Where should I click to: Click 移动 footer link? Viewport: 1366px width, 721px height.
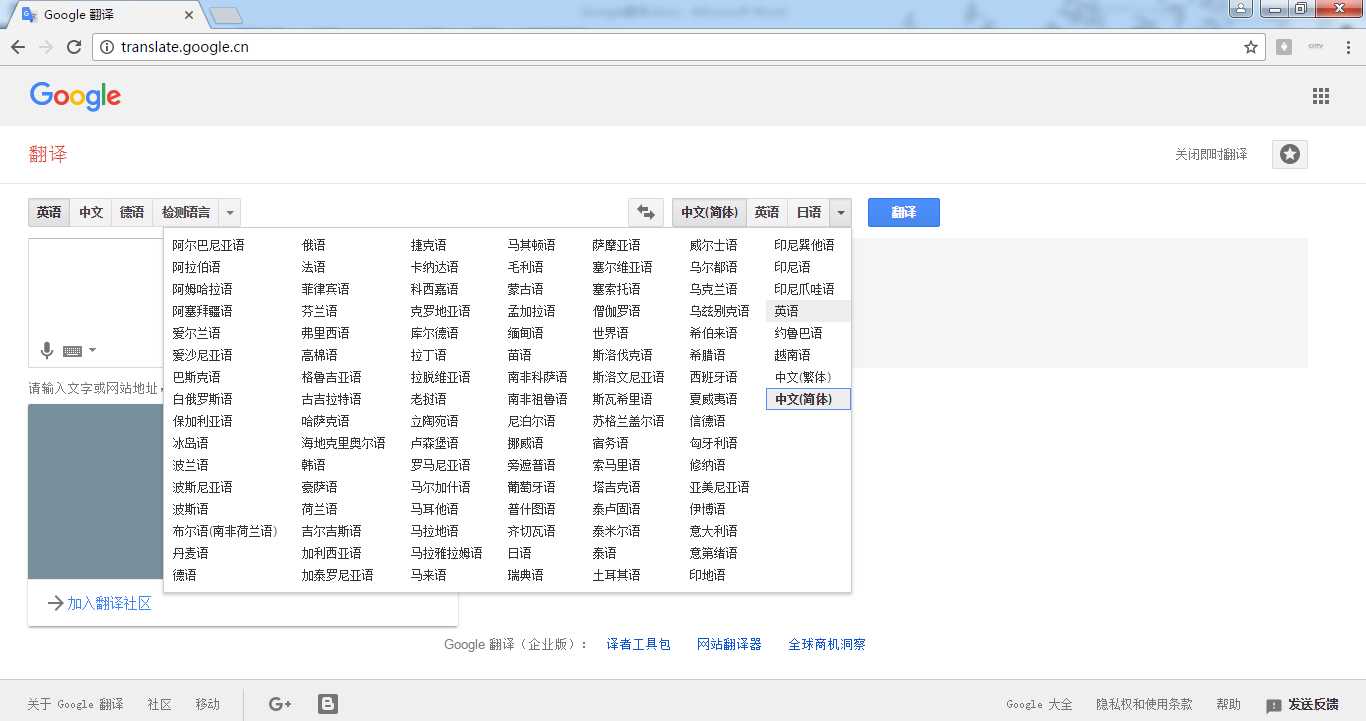pyautogui.click(x=207, y=704)
